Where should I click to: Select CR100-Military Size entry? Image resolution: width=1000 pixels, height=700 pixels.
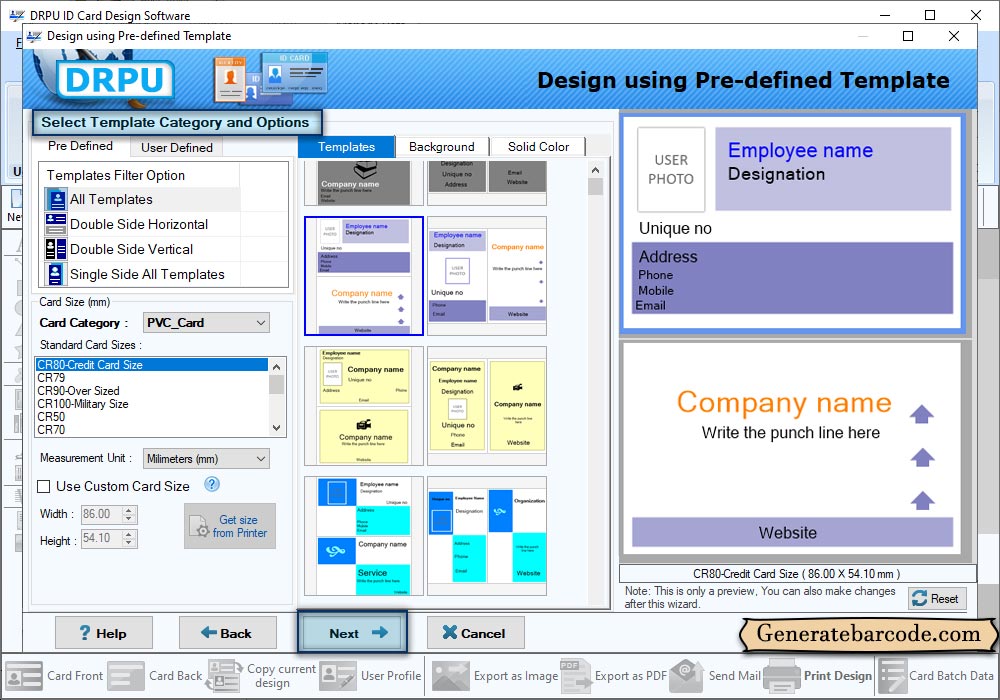coord(152,404)
